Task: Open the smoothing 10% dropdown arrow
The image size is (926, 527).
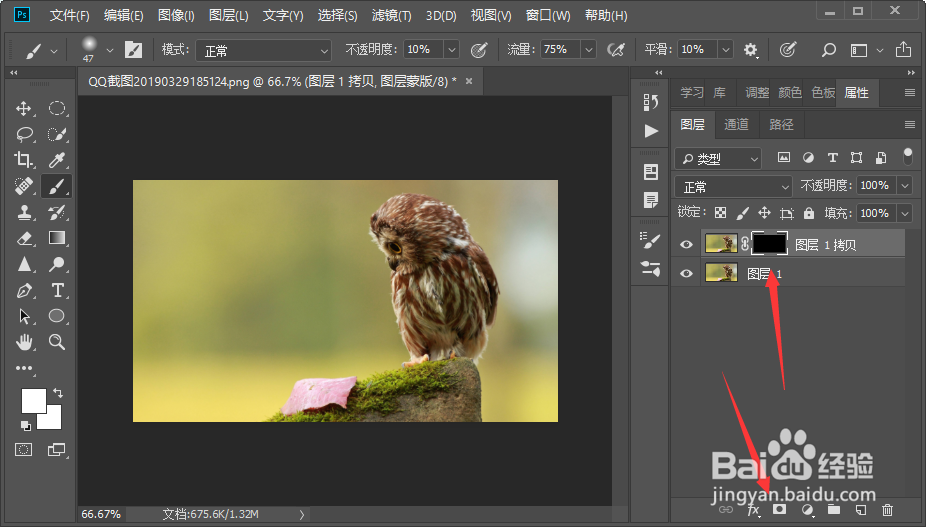Action: tap(726, 50)
